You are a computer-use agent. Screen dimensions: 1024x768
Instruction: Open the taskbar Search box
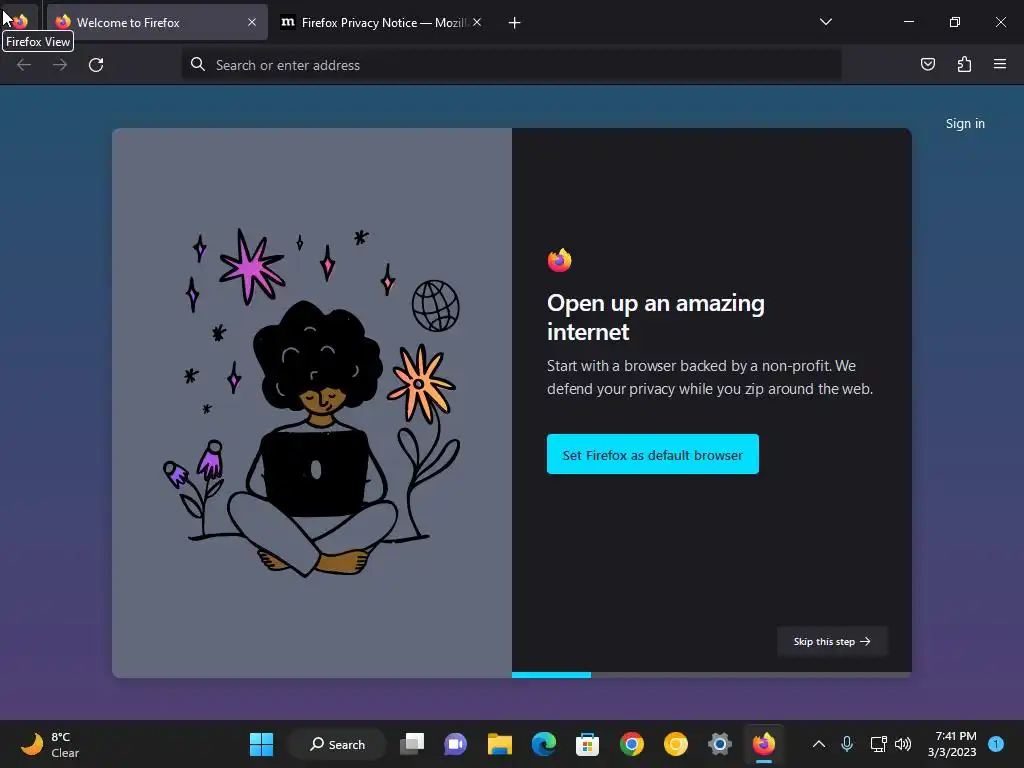337,744
